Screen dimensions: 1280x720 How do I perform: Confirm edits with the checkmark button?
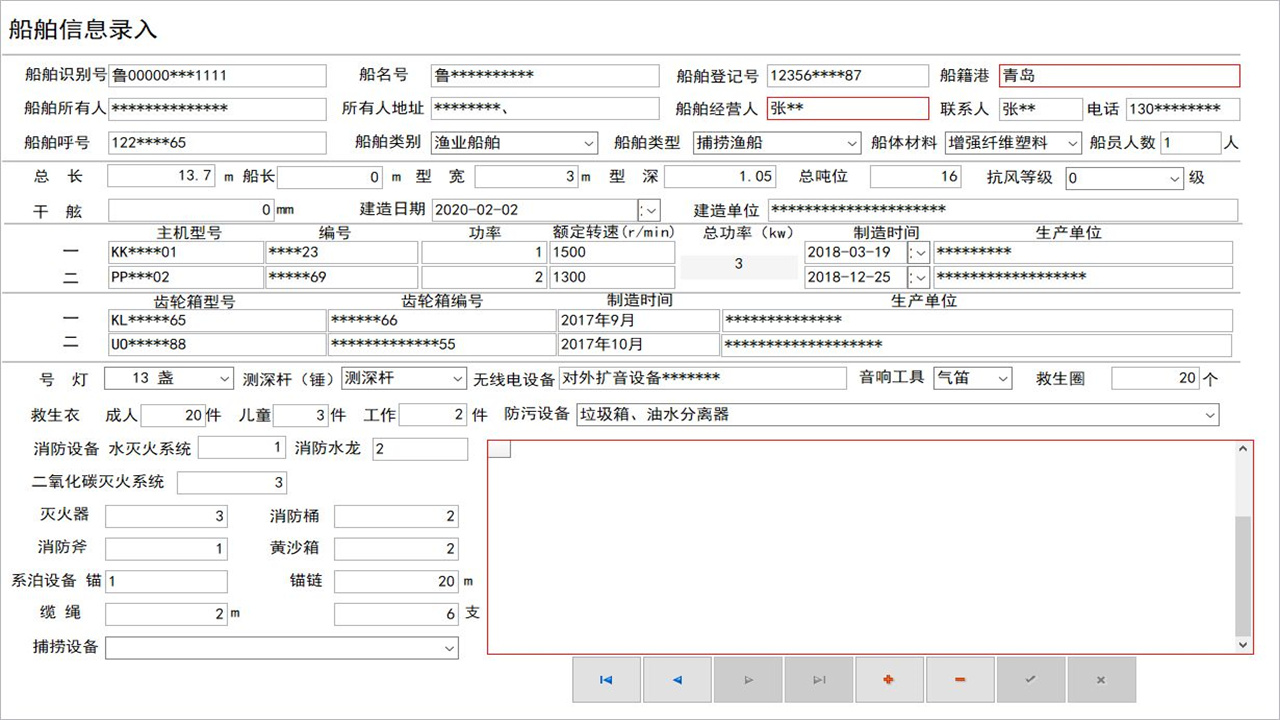(x=1031, y=680)
